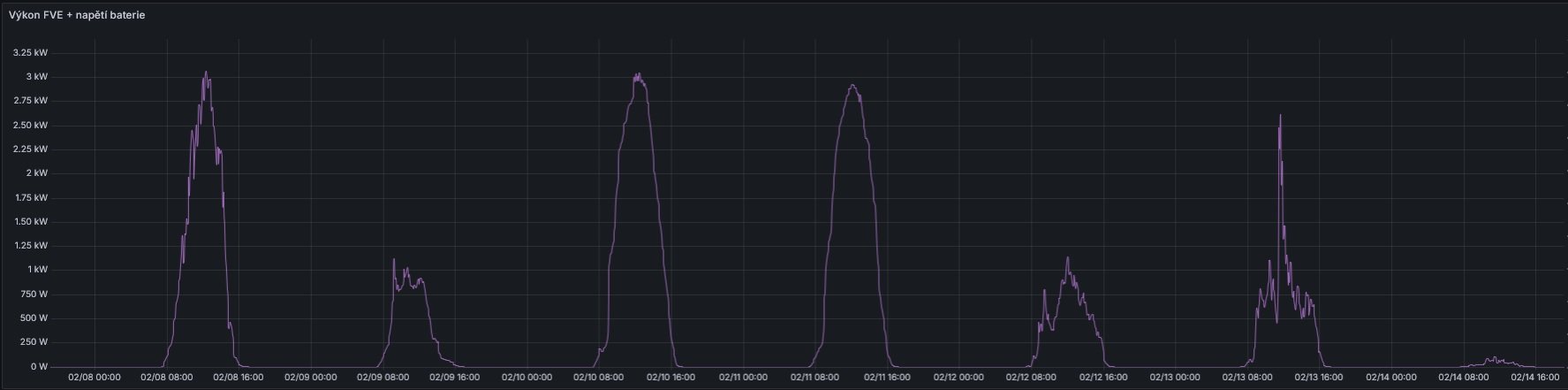Image resolution: width=1568 pixels, height=390 pixels.
Task: Select the '02/12 08:00' time label
Action: [x=1032, y=377]
